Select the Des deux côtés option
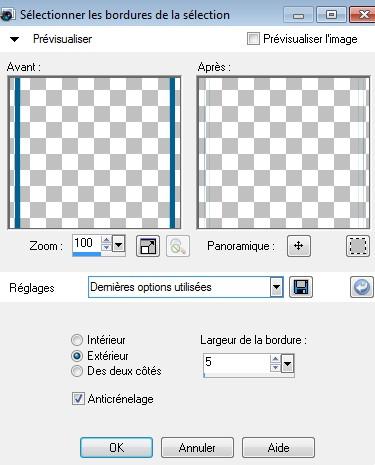The image size is (375, 465). pyautogui.click(x=77, y=371)
